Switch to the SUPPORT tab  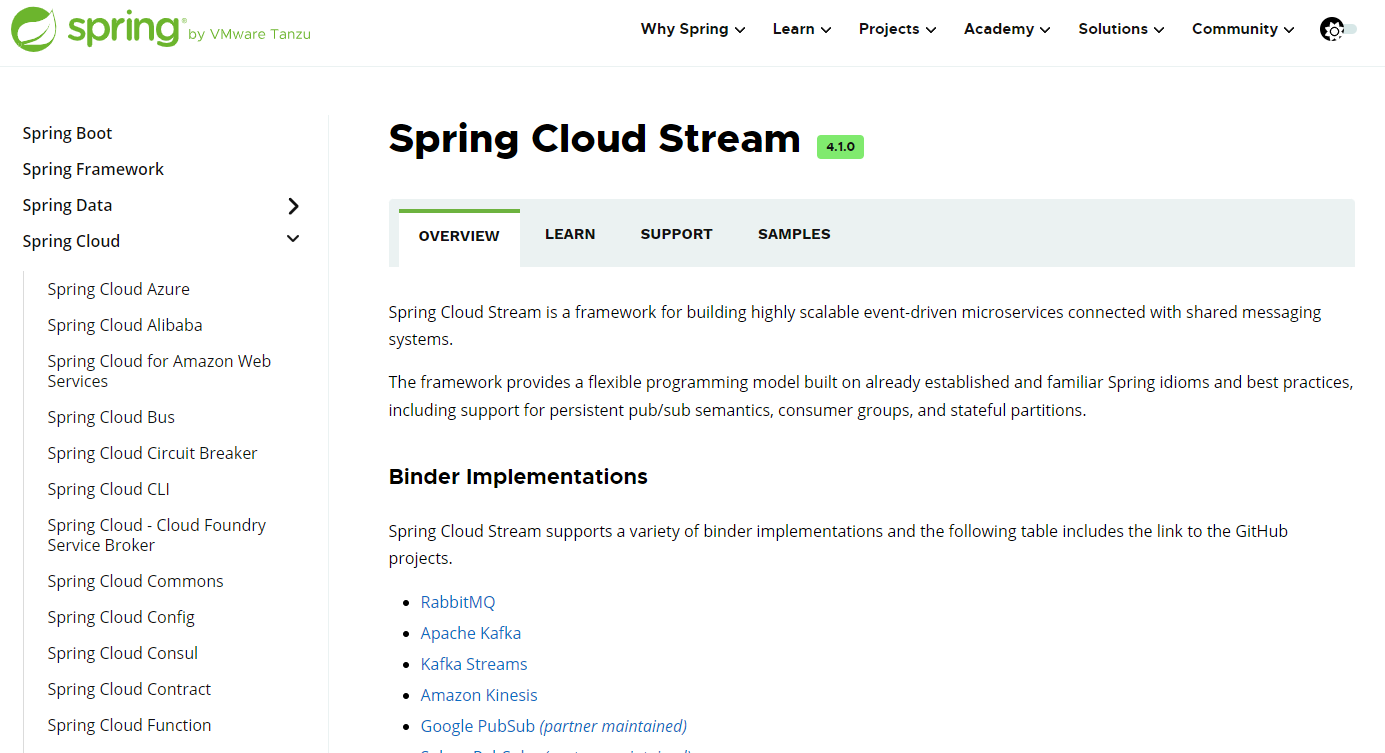(x=676, y=234)
